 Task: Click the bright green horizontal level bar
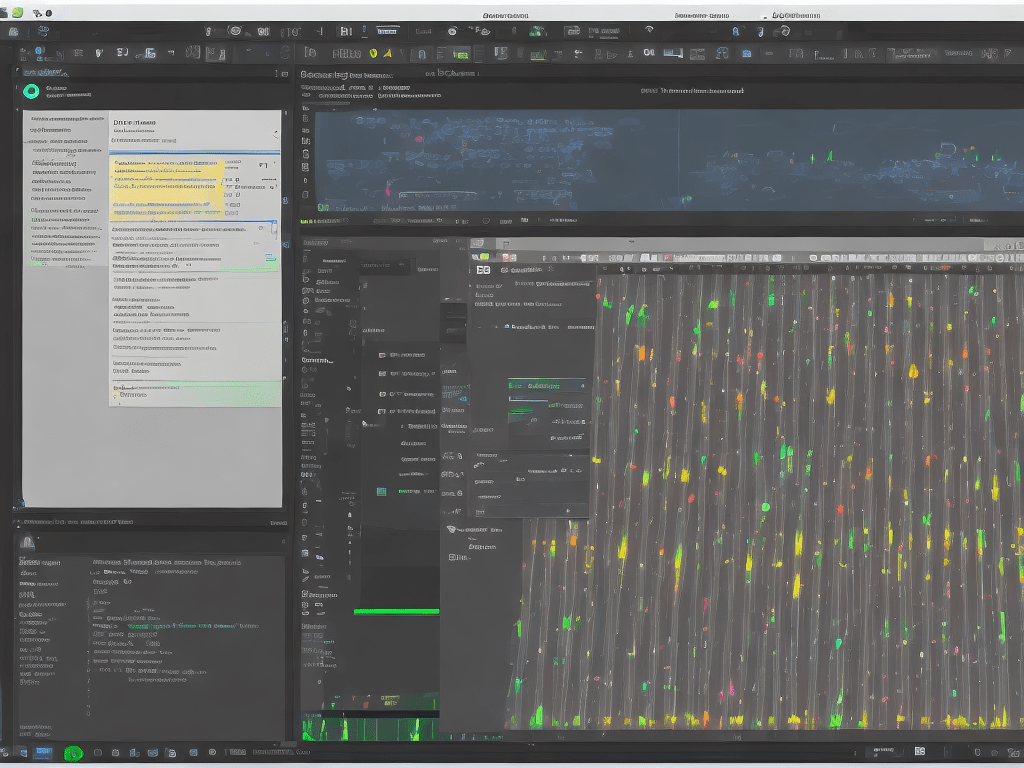tap(396, 612)
